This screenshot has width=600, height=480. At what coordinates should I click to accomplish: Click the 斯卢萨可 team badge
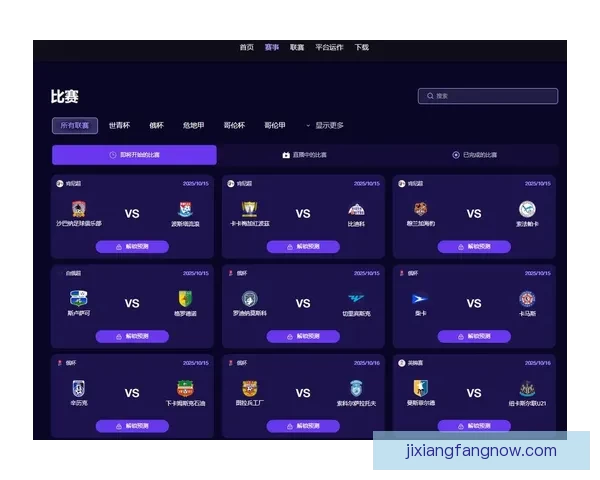click(x=78, y=298)
